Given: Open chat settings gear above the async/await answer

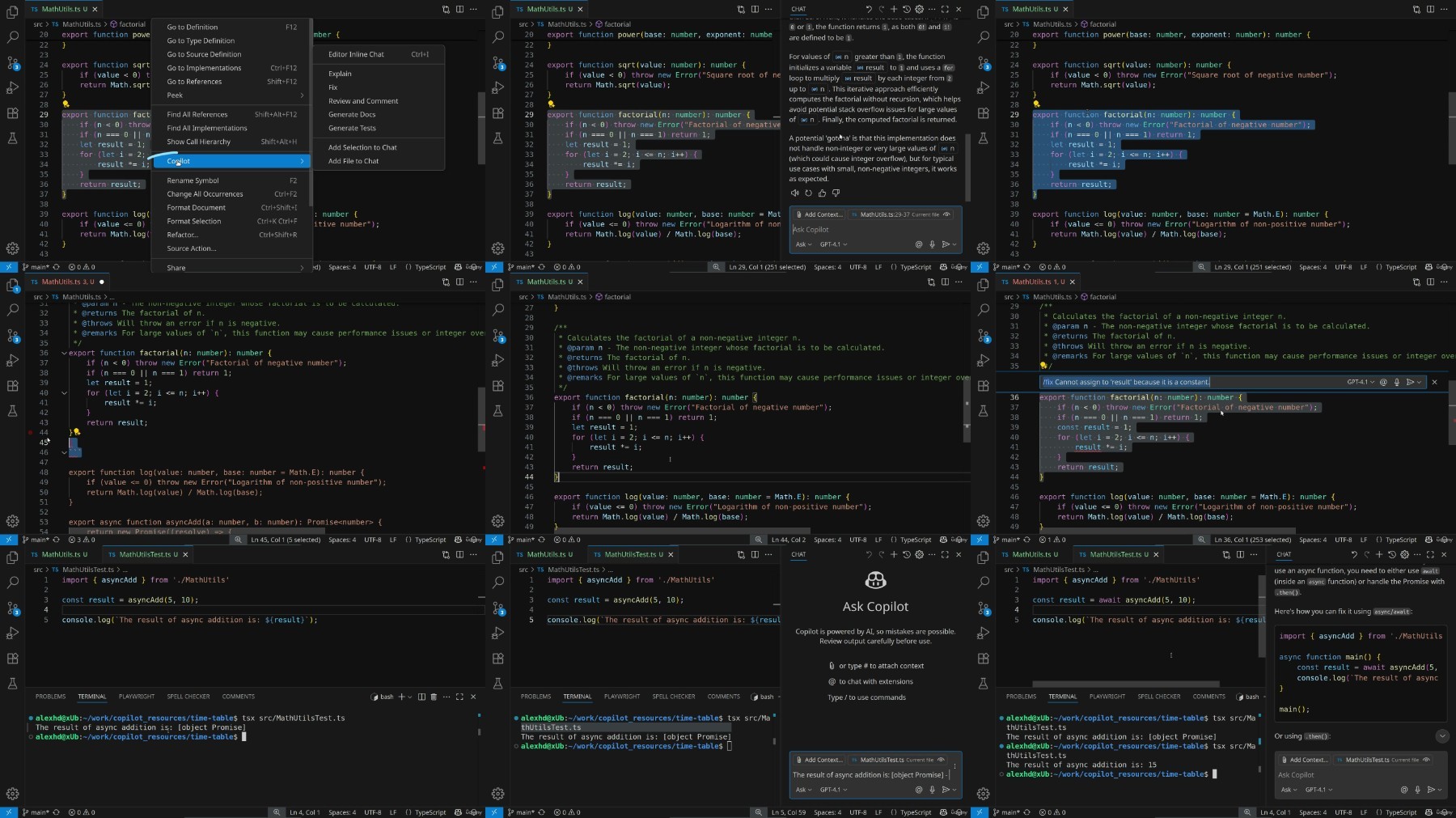Looking at the screenshot, I should tap(1404, 555).
